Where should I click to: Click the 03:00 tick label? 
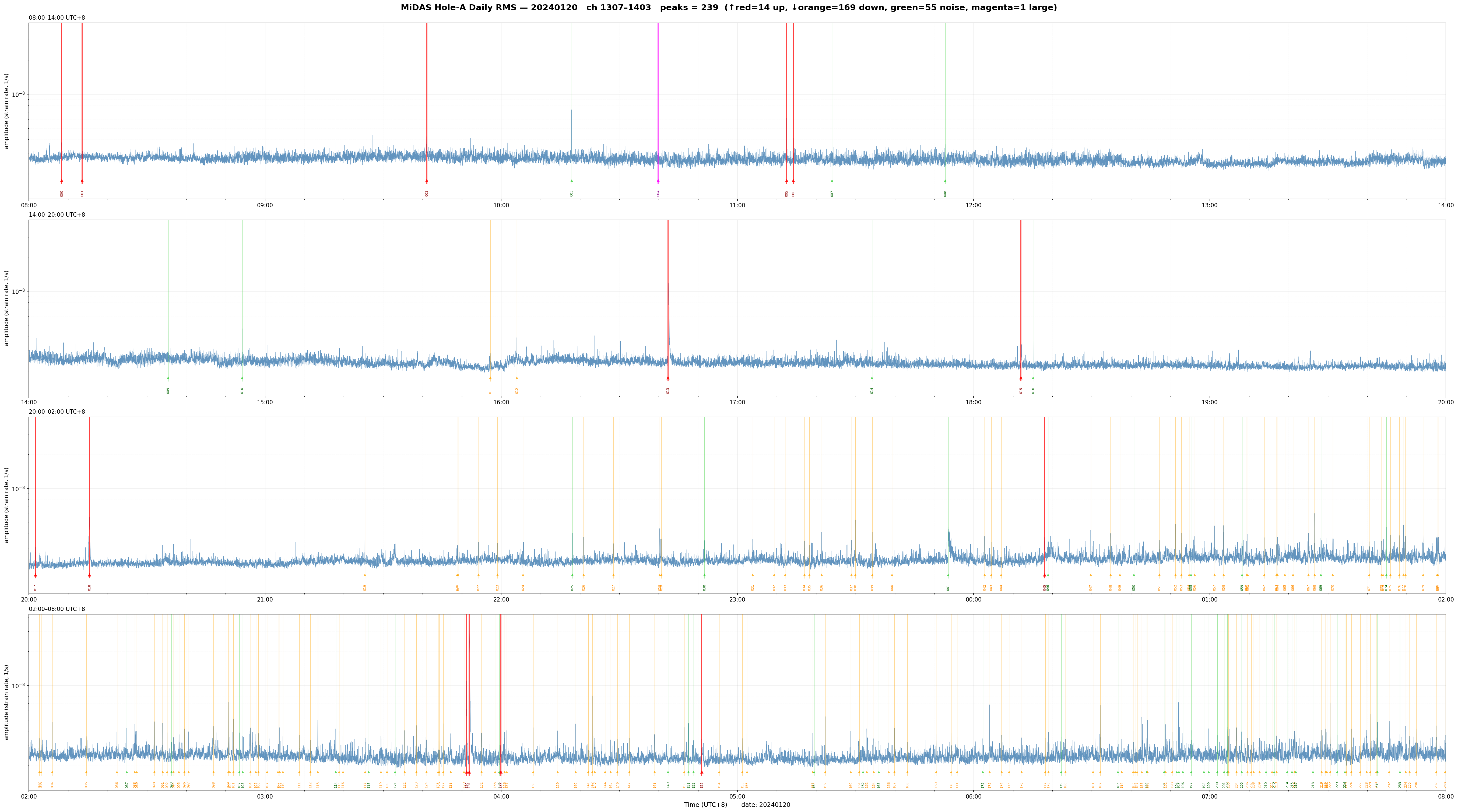tap(265, 797)
